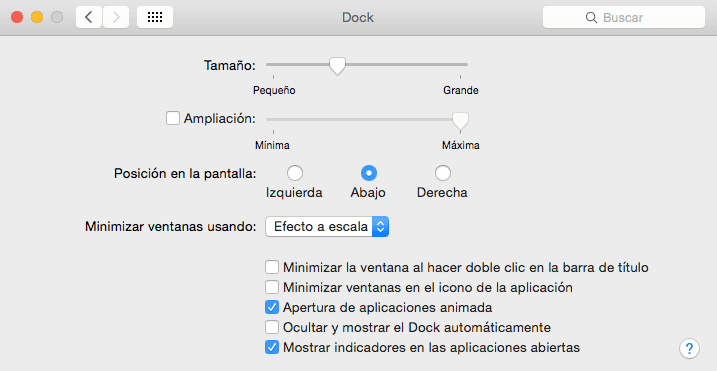Disable Apertura de aplicaciones animada
Image resolution: width=717 pixels, height=371 pixels.
[x=272, y=307]
